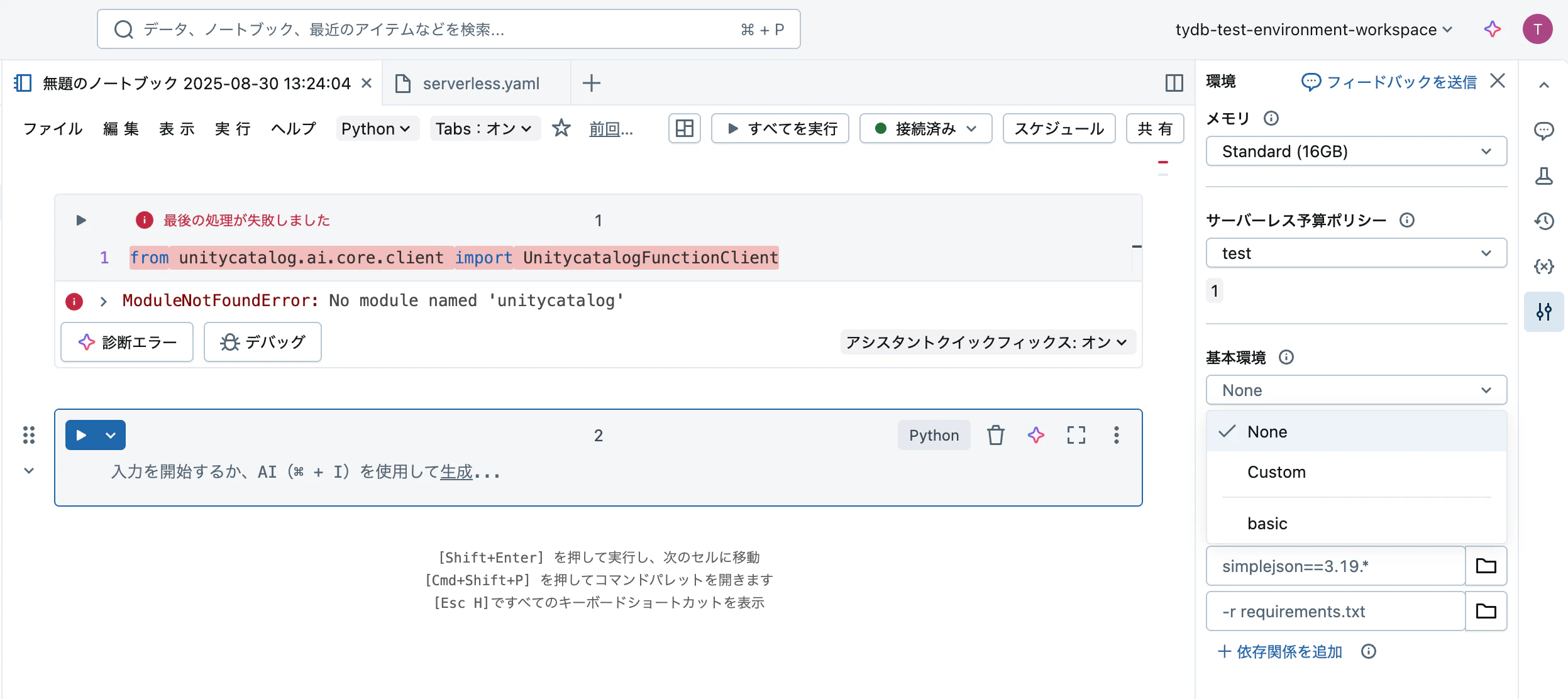
Task: Open the 編集 menu
Action: coord(121,128)
